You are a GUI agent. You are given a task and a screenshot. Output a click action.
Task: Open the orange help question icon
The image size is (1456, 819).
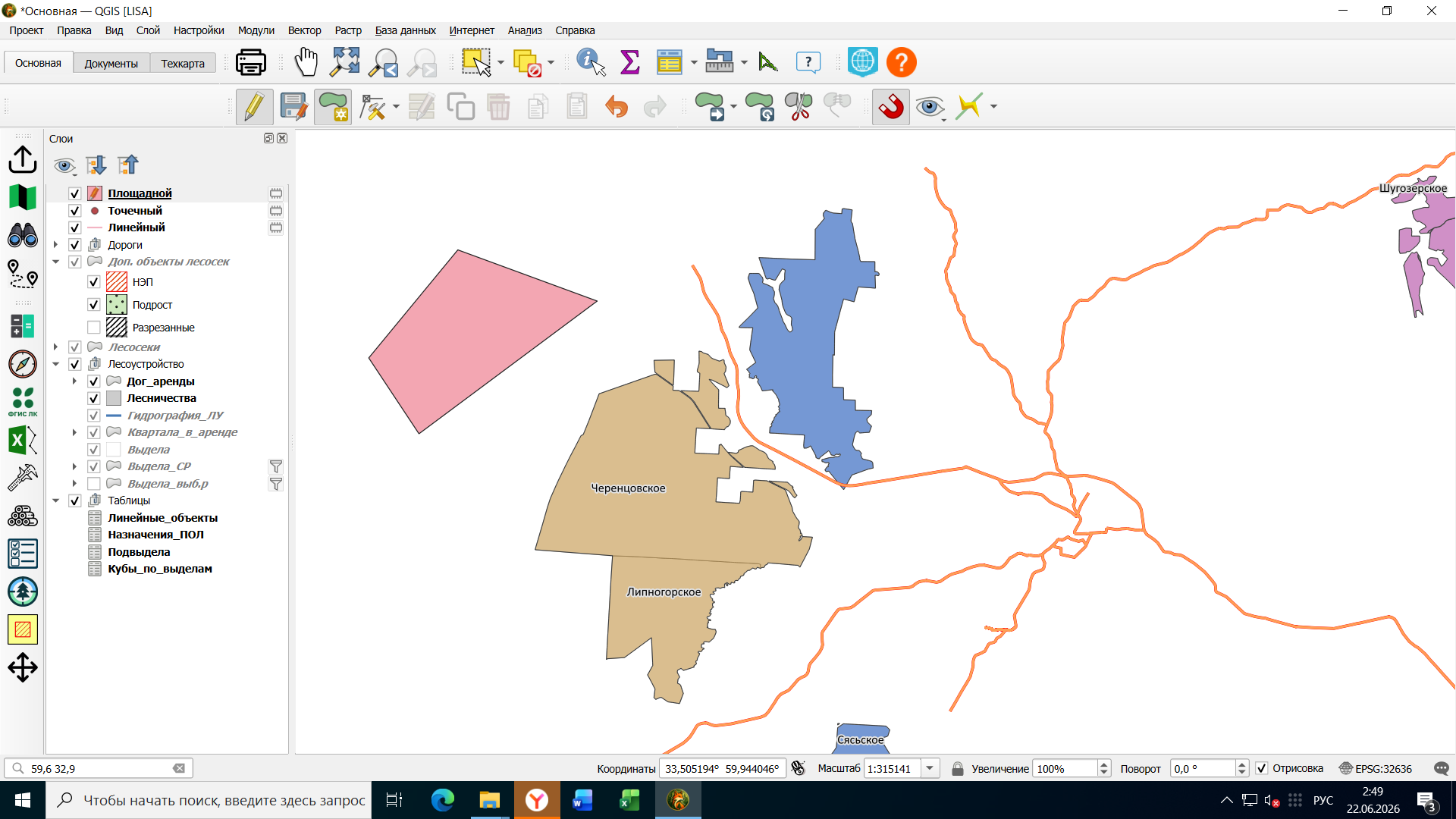point(902,62)
